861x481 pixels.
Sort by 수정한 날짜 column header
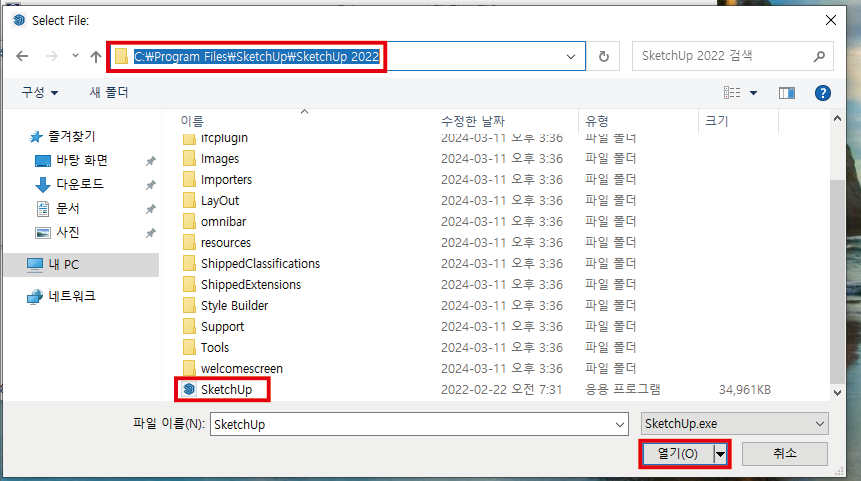click(473, 121)
